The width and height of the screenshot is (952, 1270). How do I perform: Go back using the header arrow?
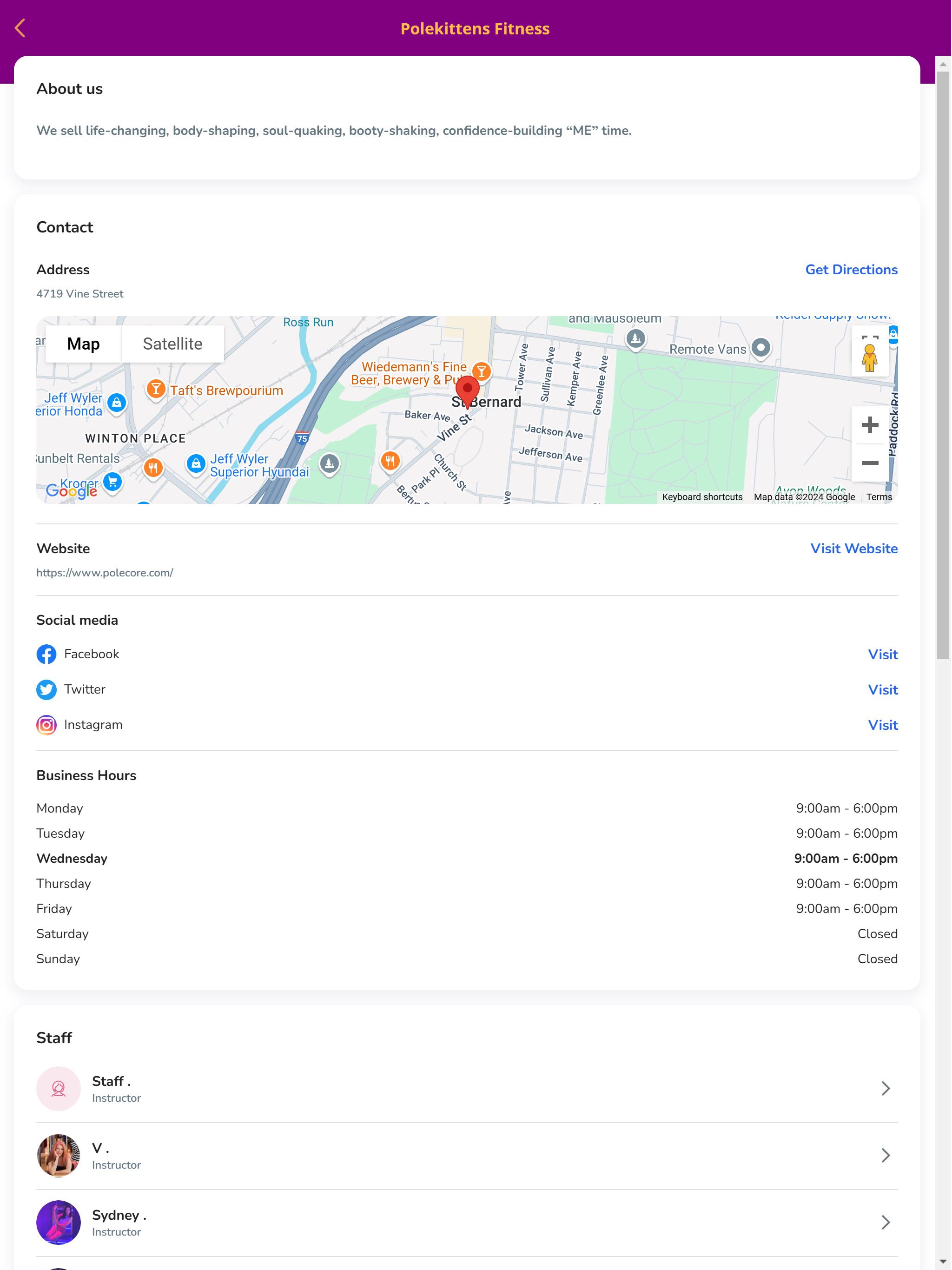20,28
